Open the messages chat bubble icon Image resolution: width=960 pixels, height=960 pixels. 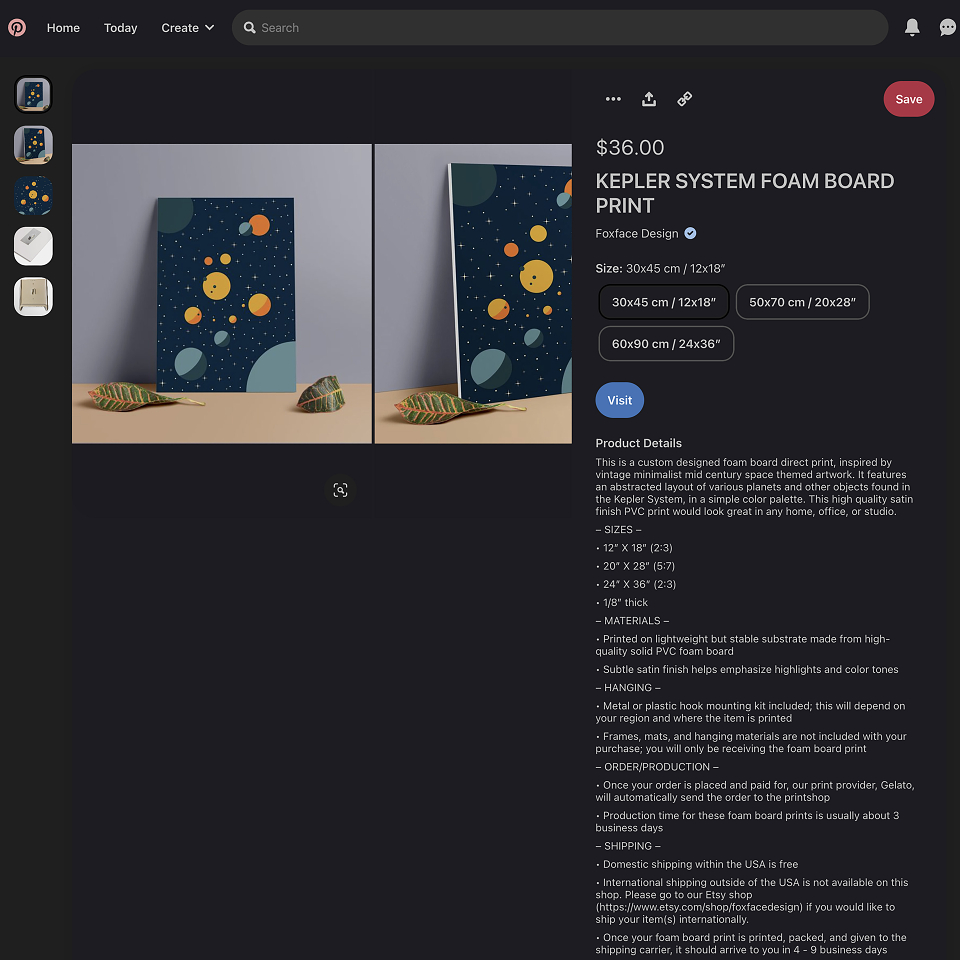pos(947,28)
